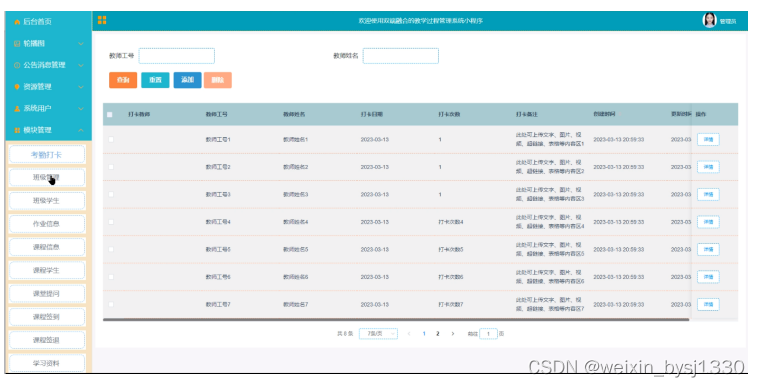Click the 打卡日期 column header
Image resolution: width=760 pixels, height=387 pixels.
pyautogui.click(x=371, y=114)
